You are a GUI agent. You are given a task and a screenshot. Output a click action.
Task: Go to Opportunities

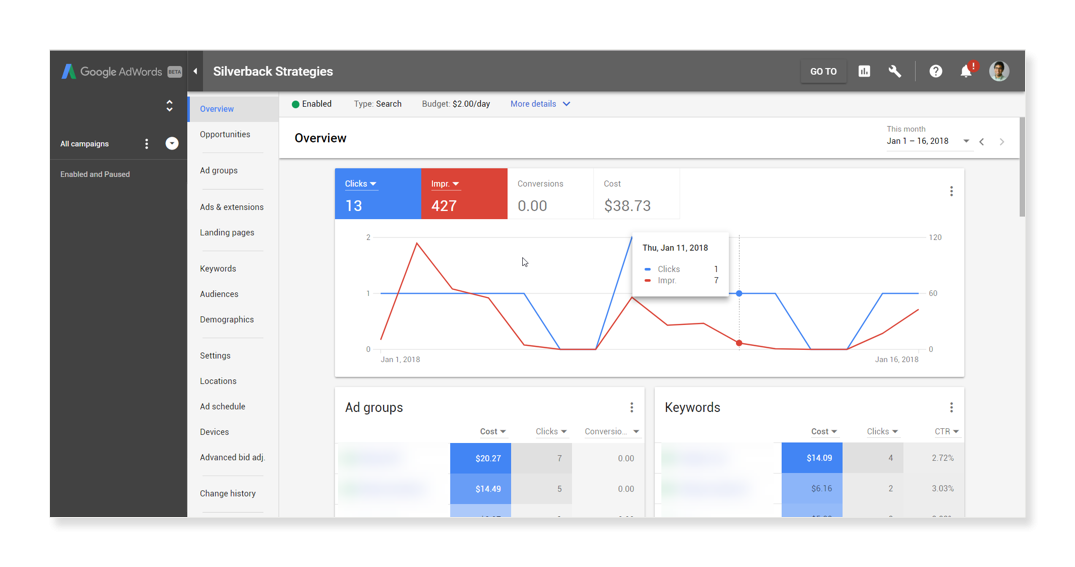coord(225,134)
